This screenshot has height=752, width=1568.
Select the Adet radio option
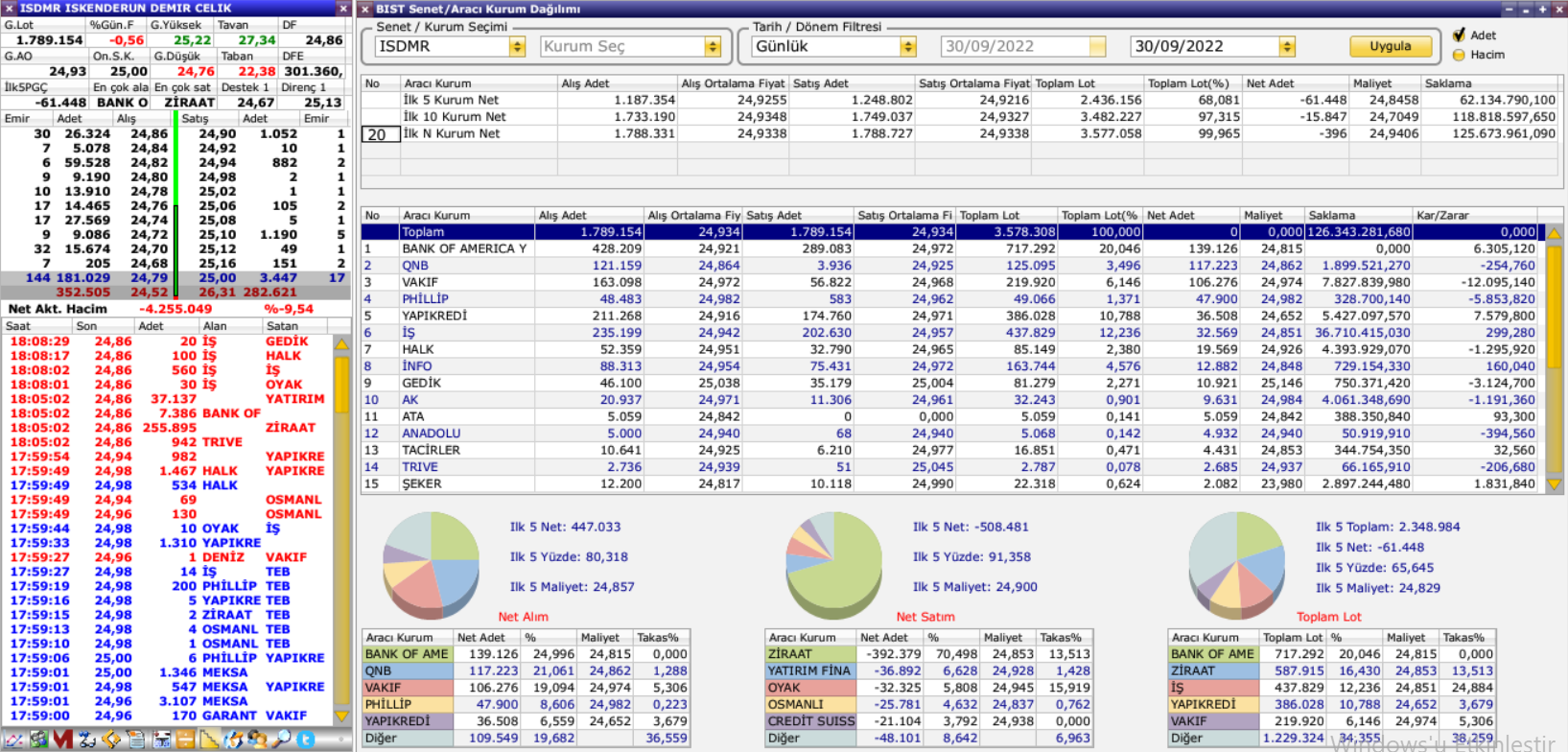point(1460,35)
